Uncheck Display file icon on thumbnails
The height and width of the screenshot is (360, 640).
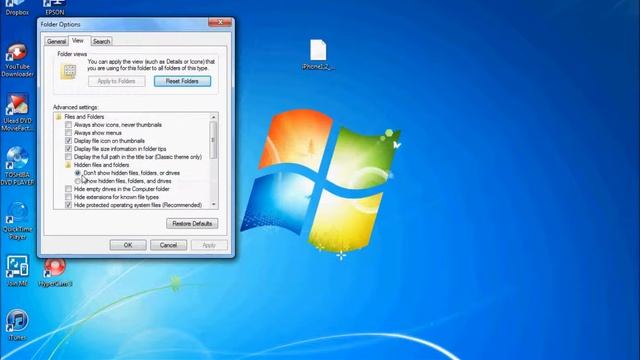pyautogui.click(x=69, y=141)
